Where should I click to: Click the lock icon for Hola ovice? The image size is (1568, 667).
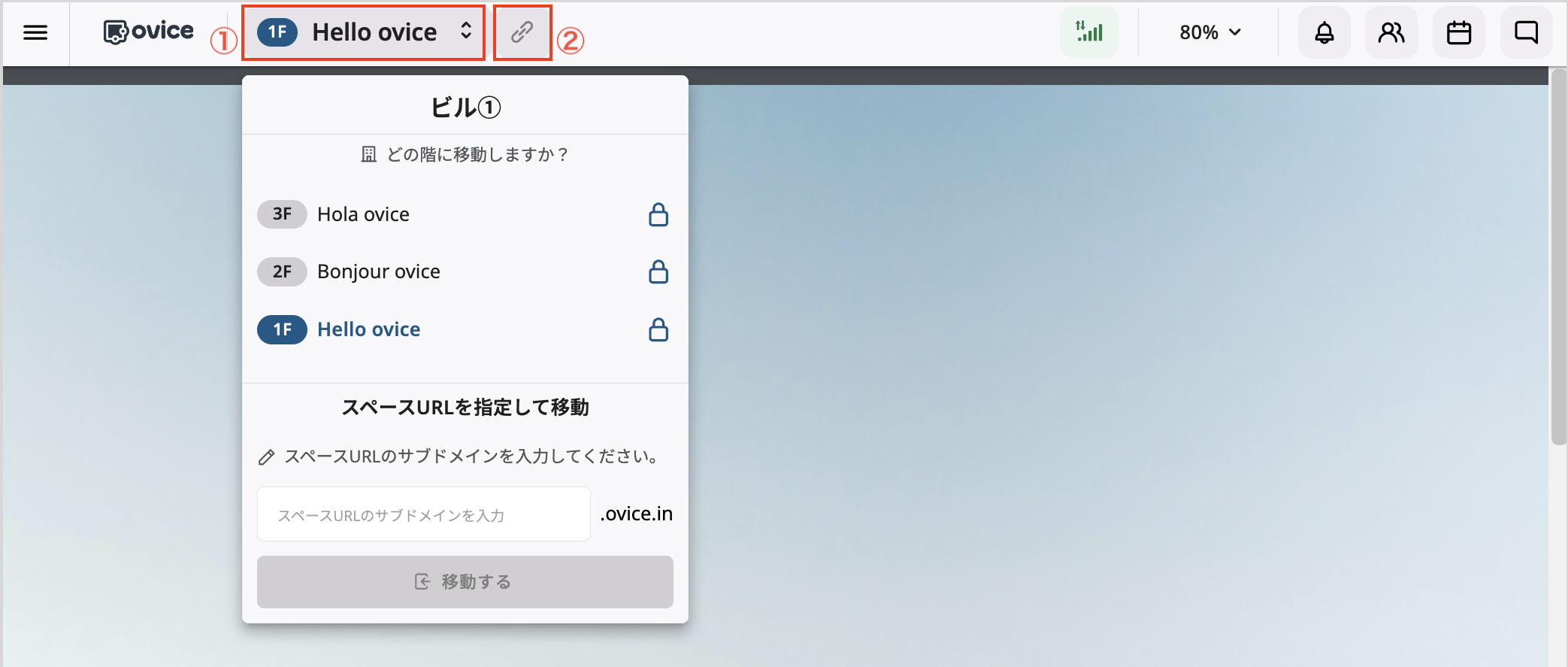(x=658, y=214)
